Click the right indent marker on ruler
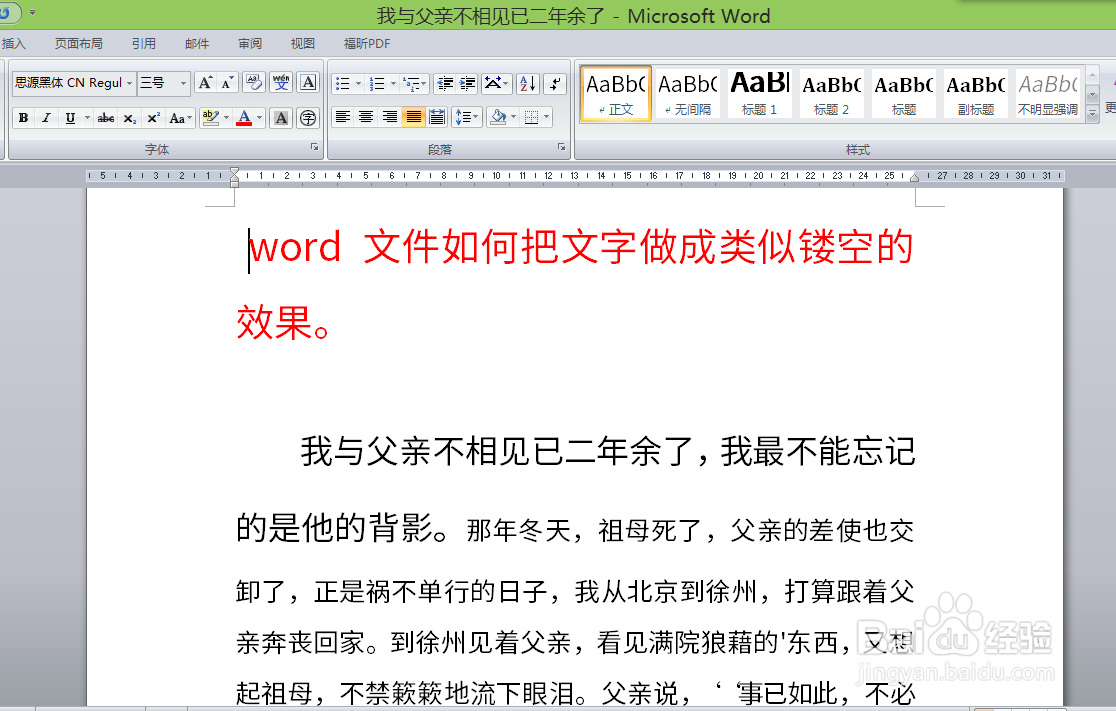1116x711 pixels. coord(915,178)
